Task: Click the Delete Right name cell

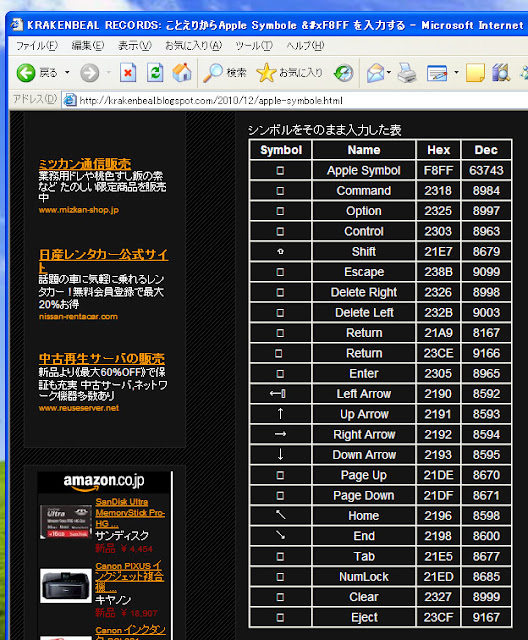Action: tap(364, 292)
